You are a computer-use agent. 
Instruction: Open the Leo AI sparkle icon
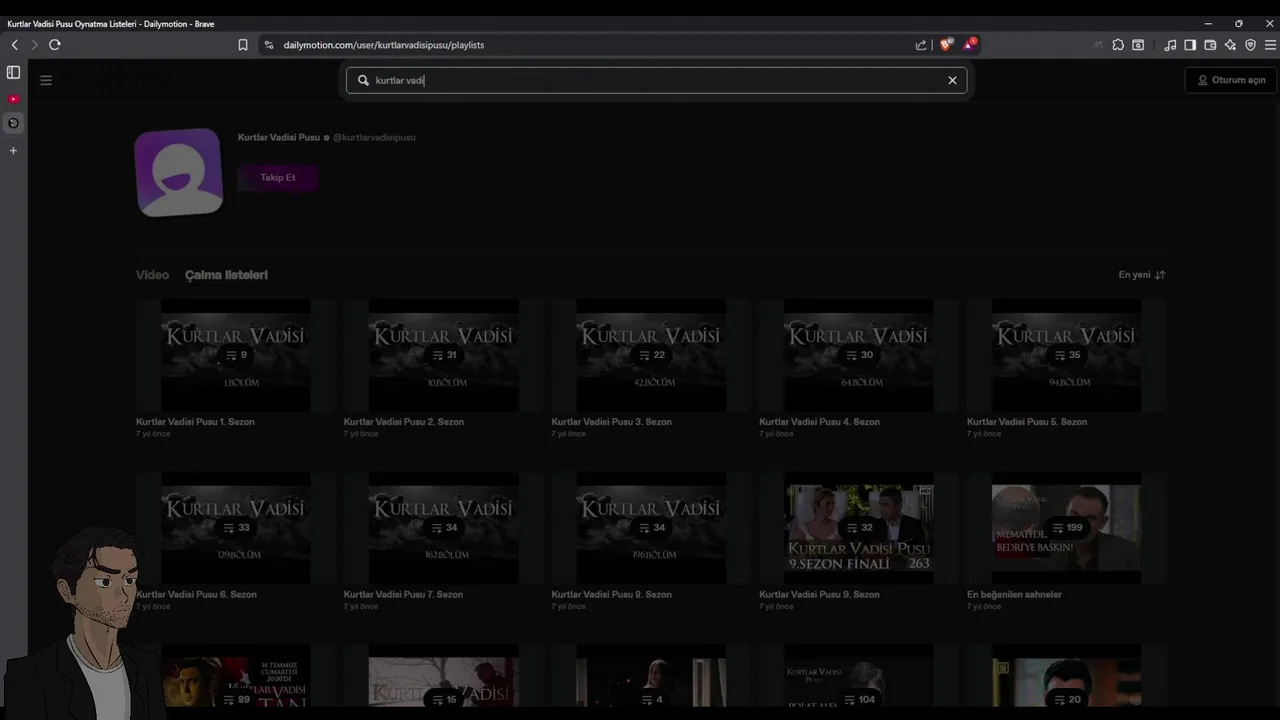1230,45
